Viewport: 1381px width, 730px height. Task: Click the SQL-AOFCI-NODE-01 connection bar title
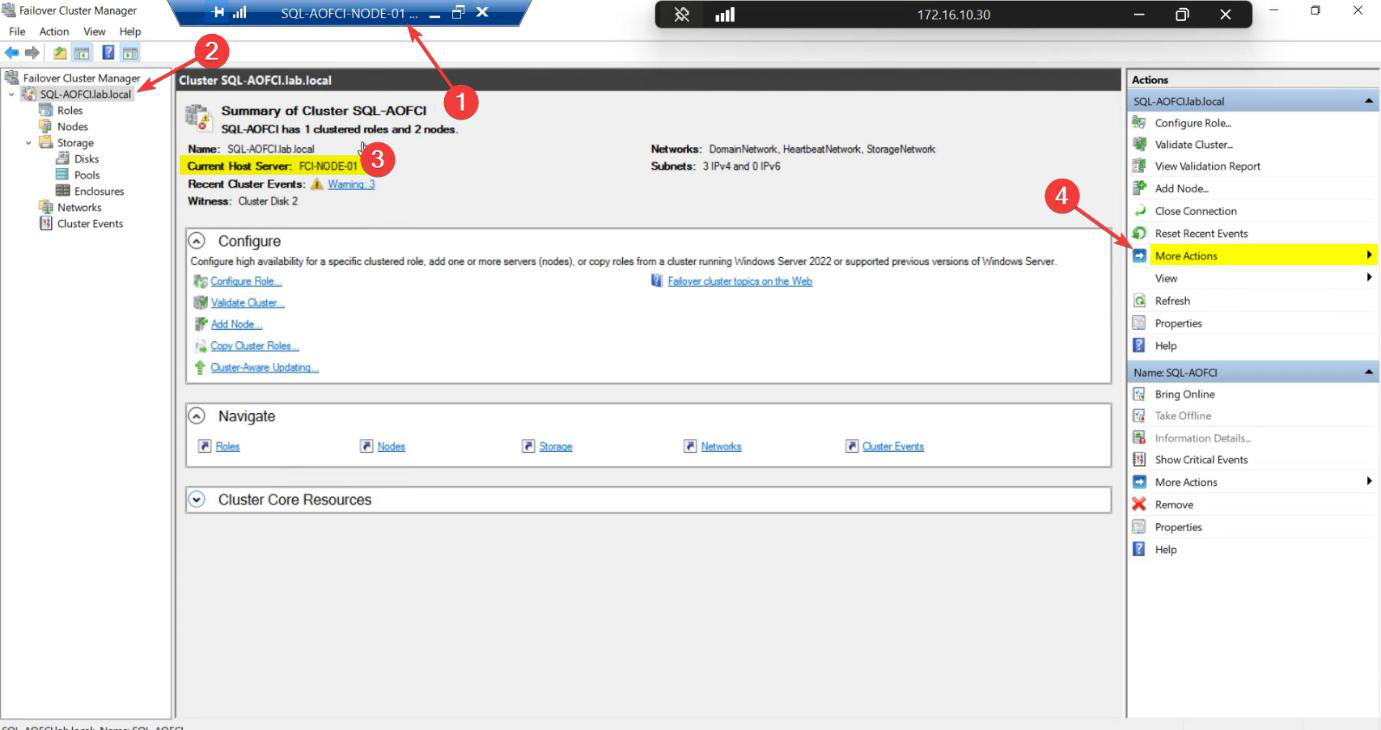point(350,12)
